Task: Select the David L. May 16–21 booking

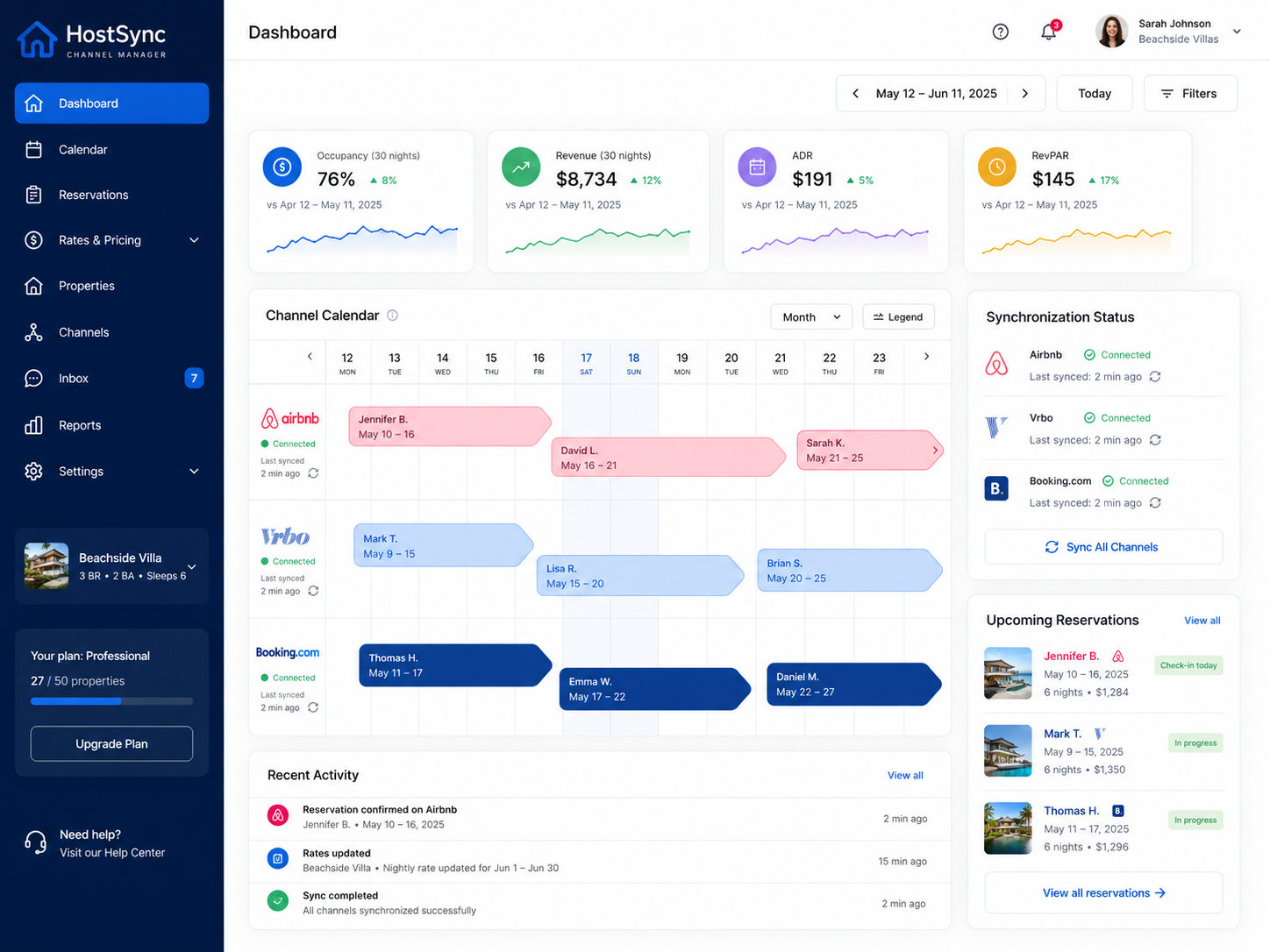Action: (x=668, y=458)
